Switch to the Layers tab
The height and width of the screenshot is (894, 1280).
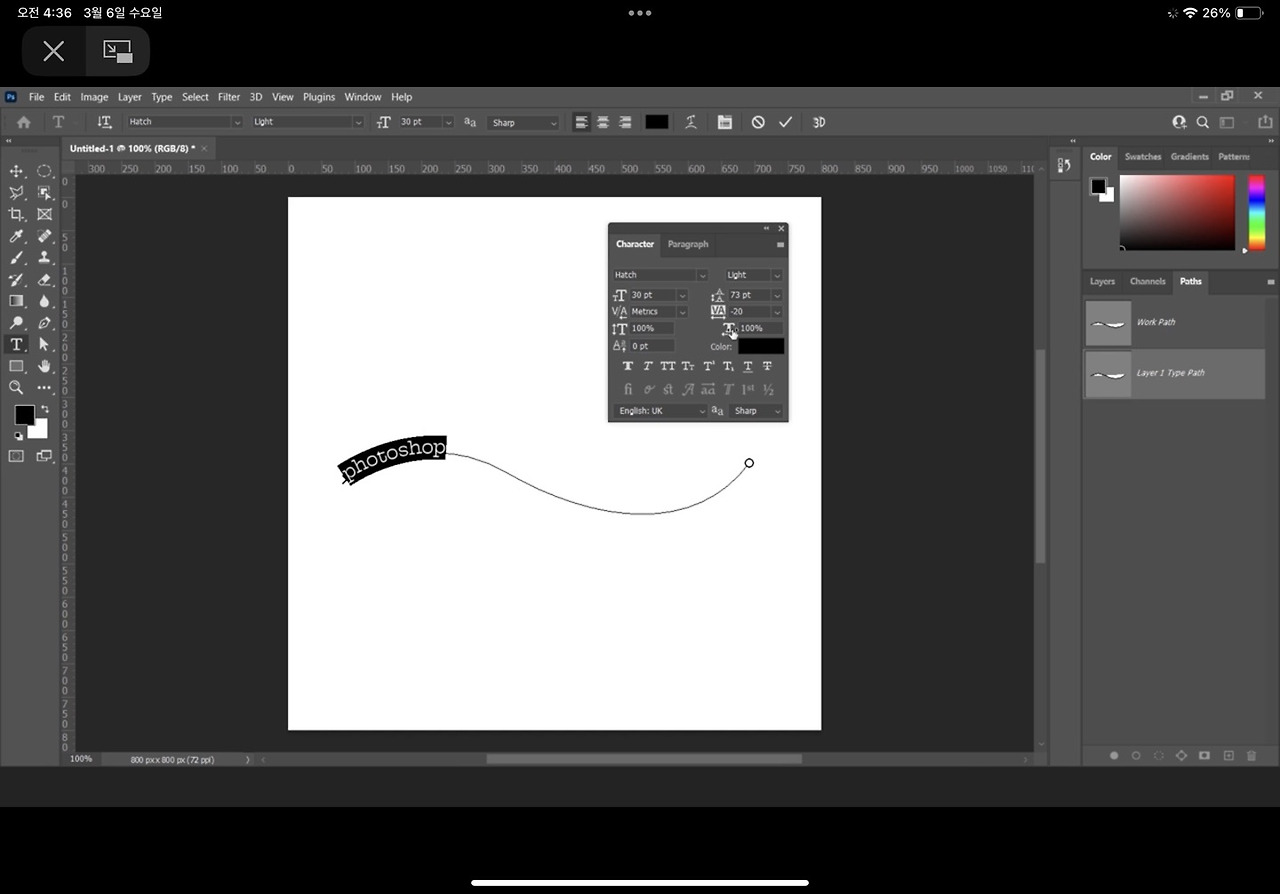point(1102,282)
